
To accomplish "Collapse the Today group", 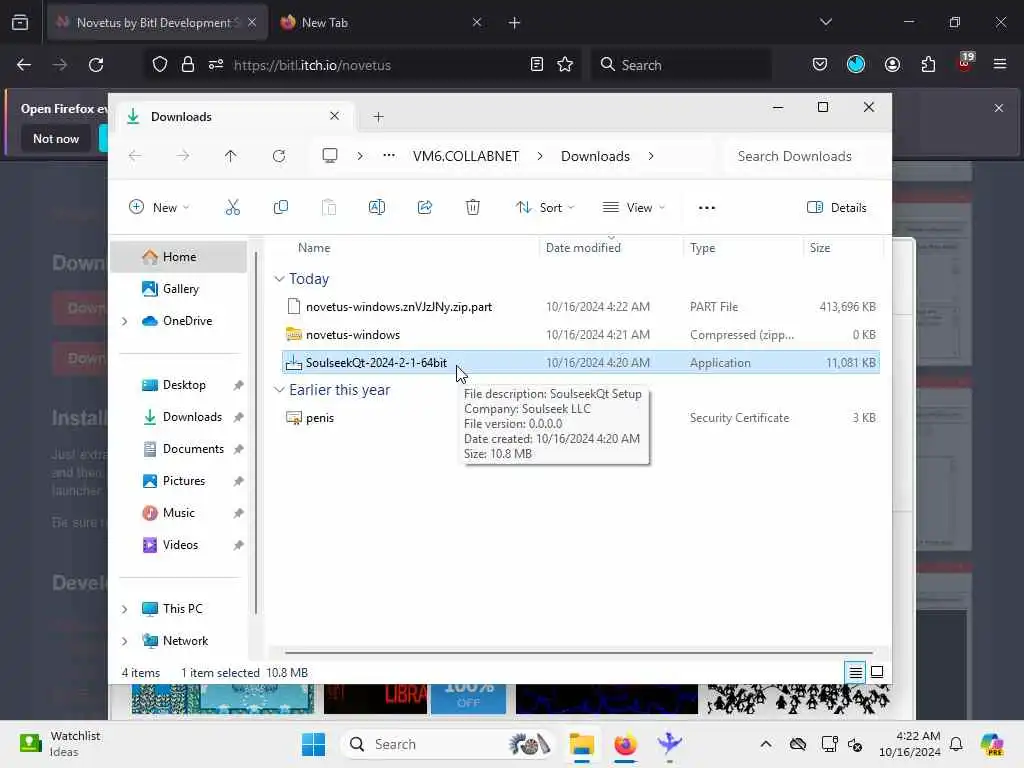I will [x=280, y=279].
